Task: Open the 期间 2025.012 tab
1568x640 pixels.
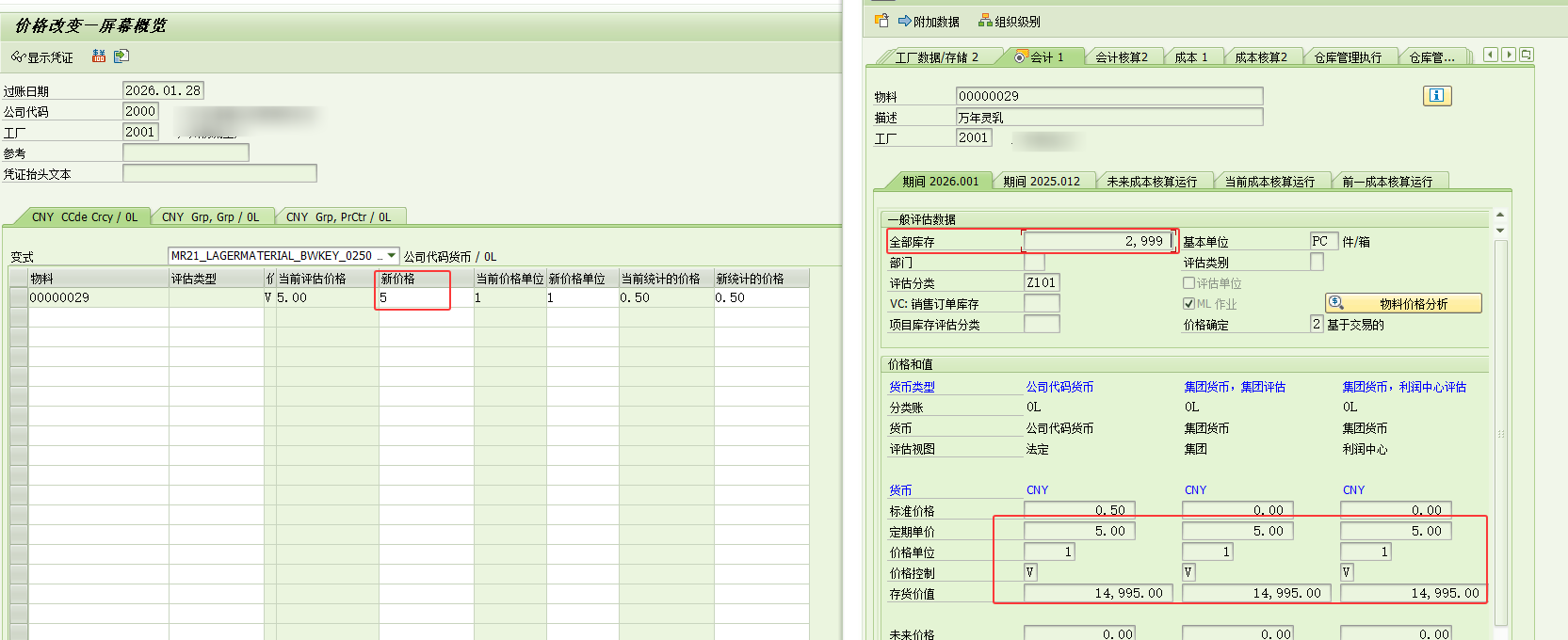Action: coord(1042,182)
